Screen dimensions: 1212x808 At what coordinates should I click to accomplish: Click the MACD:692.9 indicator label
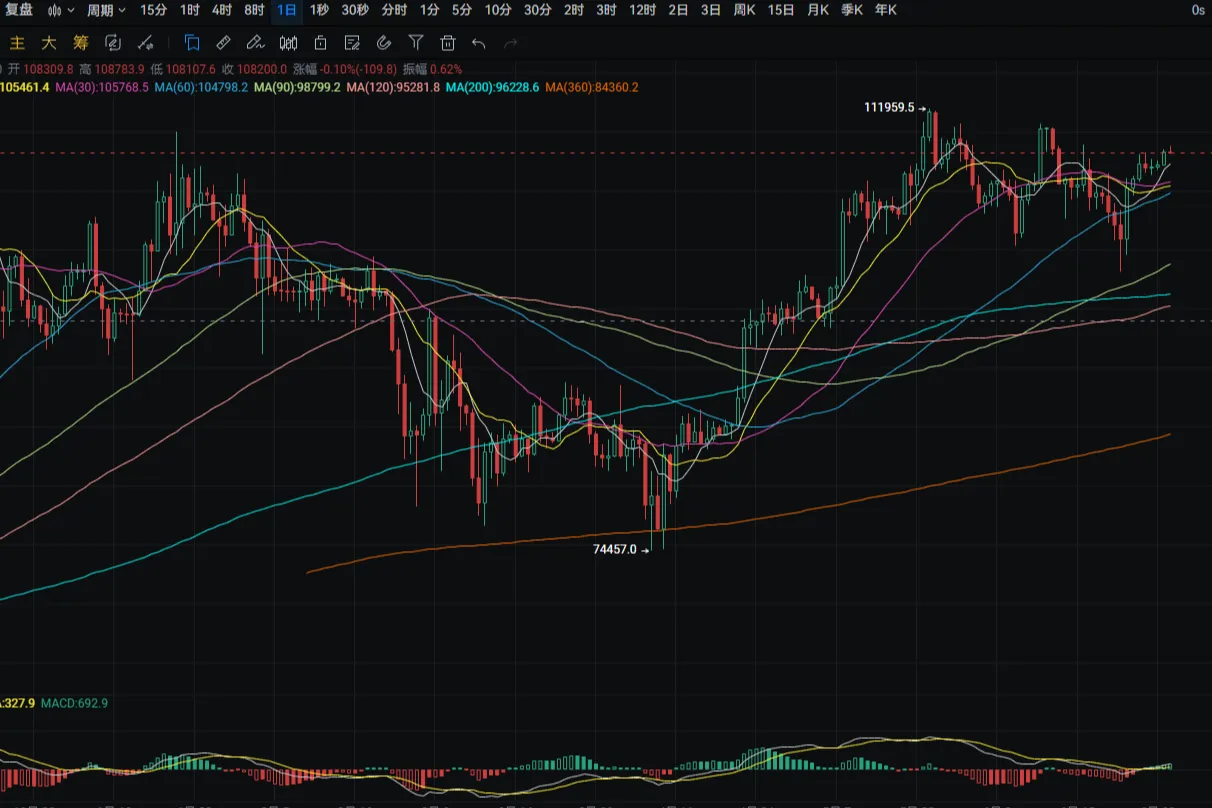click(x=75, y=703)
